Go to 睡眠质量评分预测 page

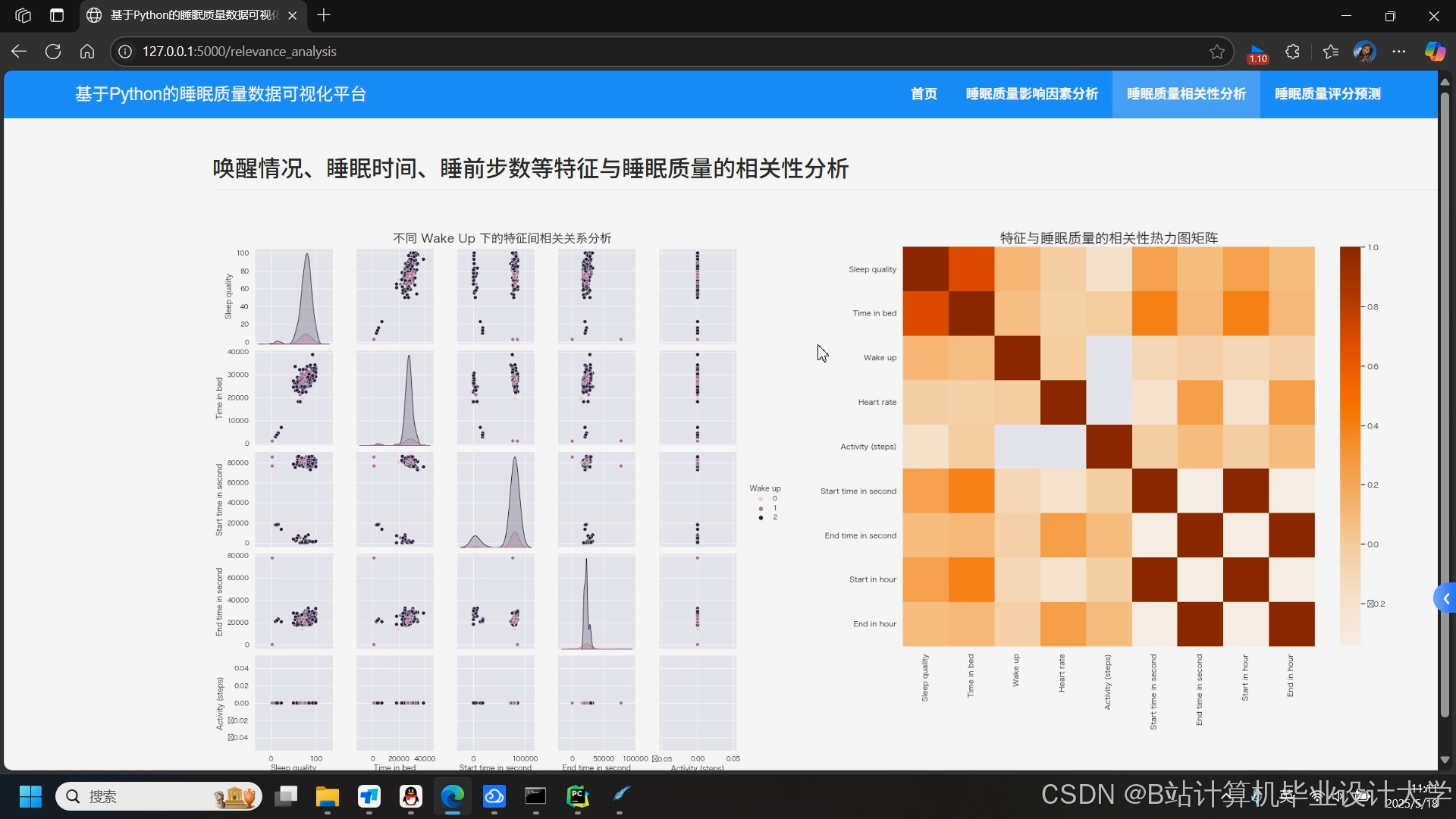[1327, 94]
